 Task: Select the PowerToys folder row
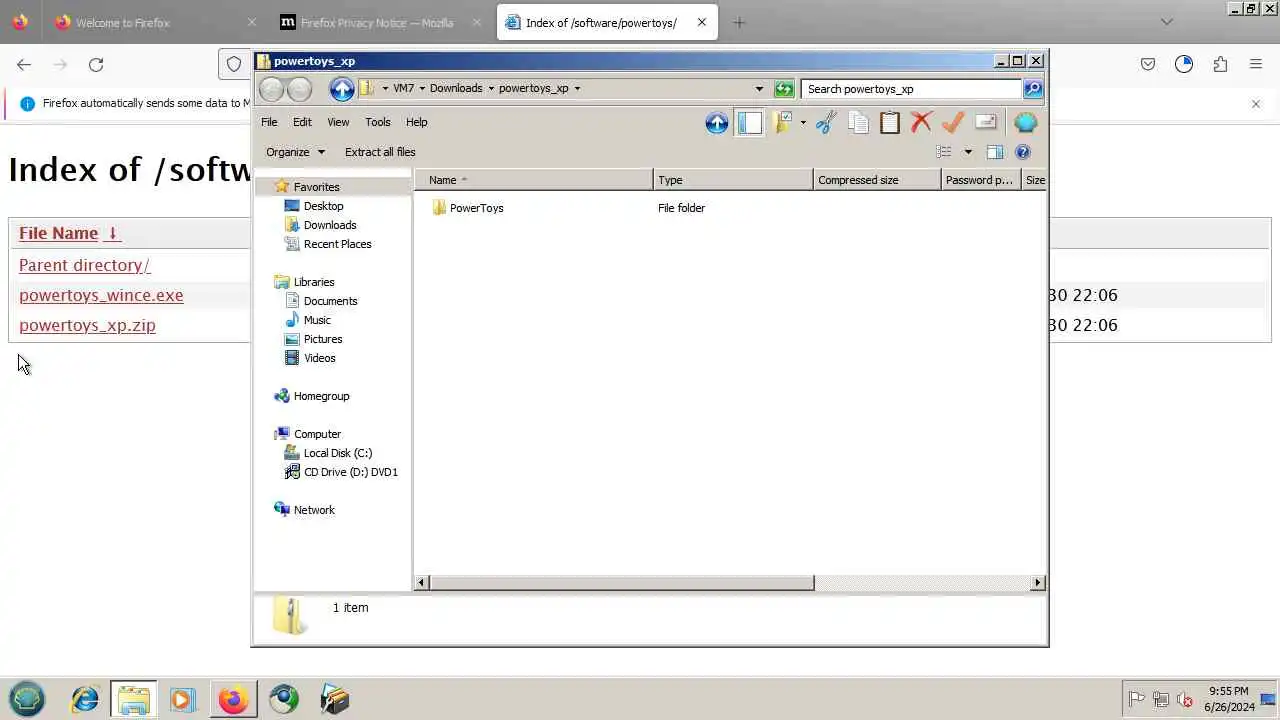pyautogui.click(x=476, y=208)
